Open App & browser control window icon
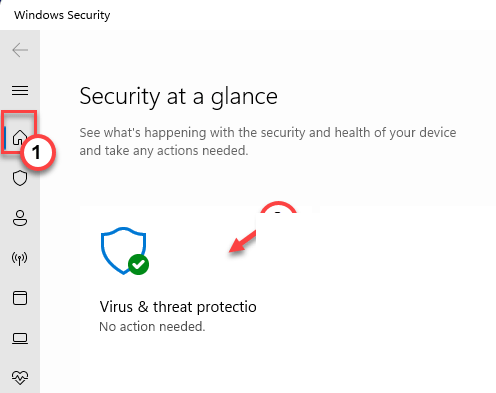The image size is (496, 393). [x=20, y=298]
